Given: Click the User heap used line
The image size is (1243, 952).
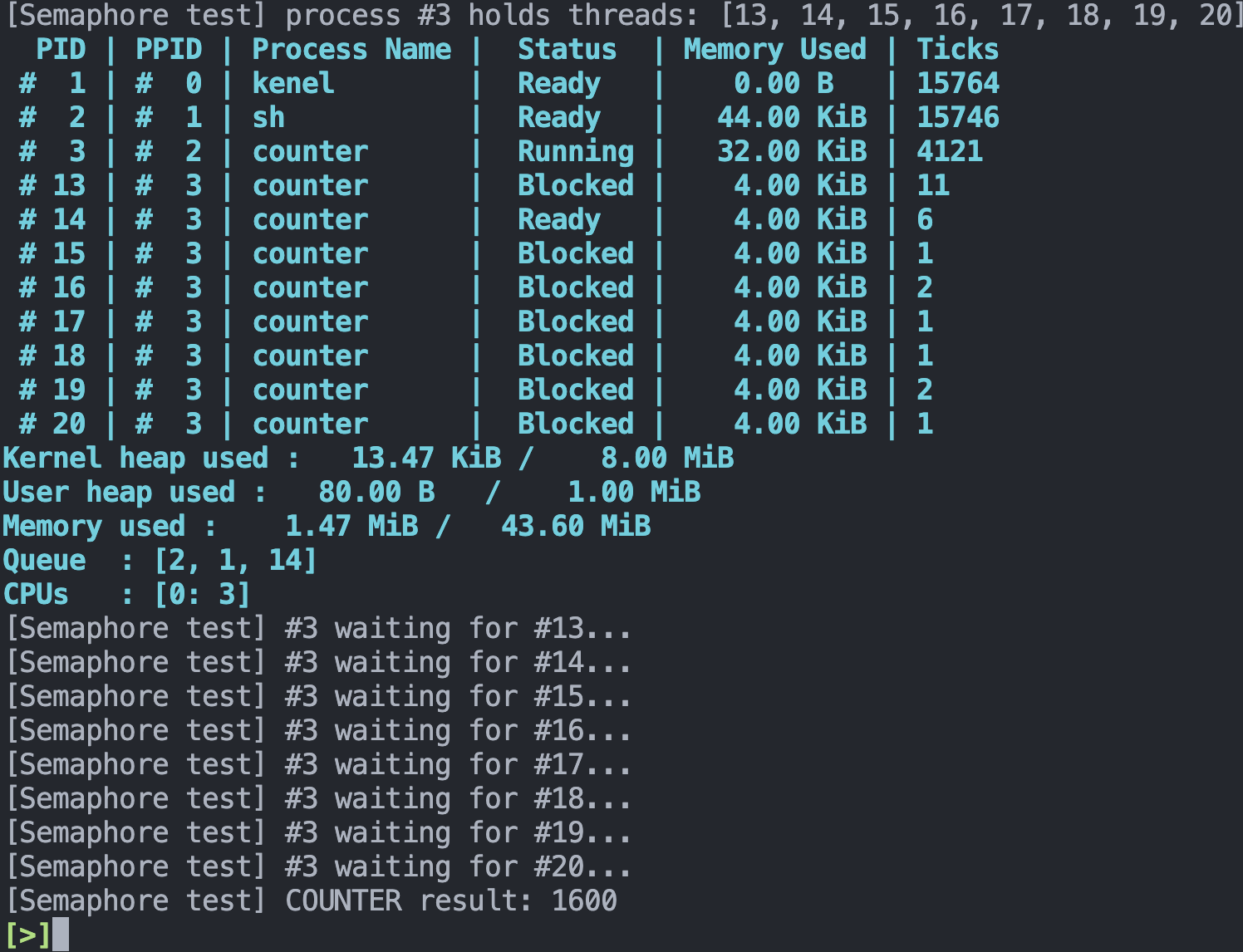Looking at the screenshot, I should (x=351, y=492).
